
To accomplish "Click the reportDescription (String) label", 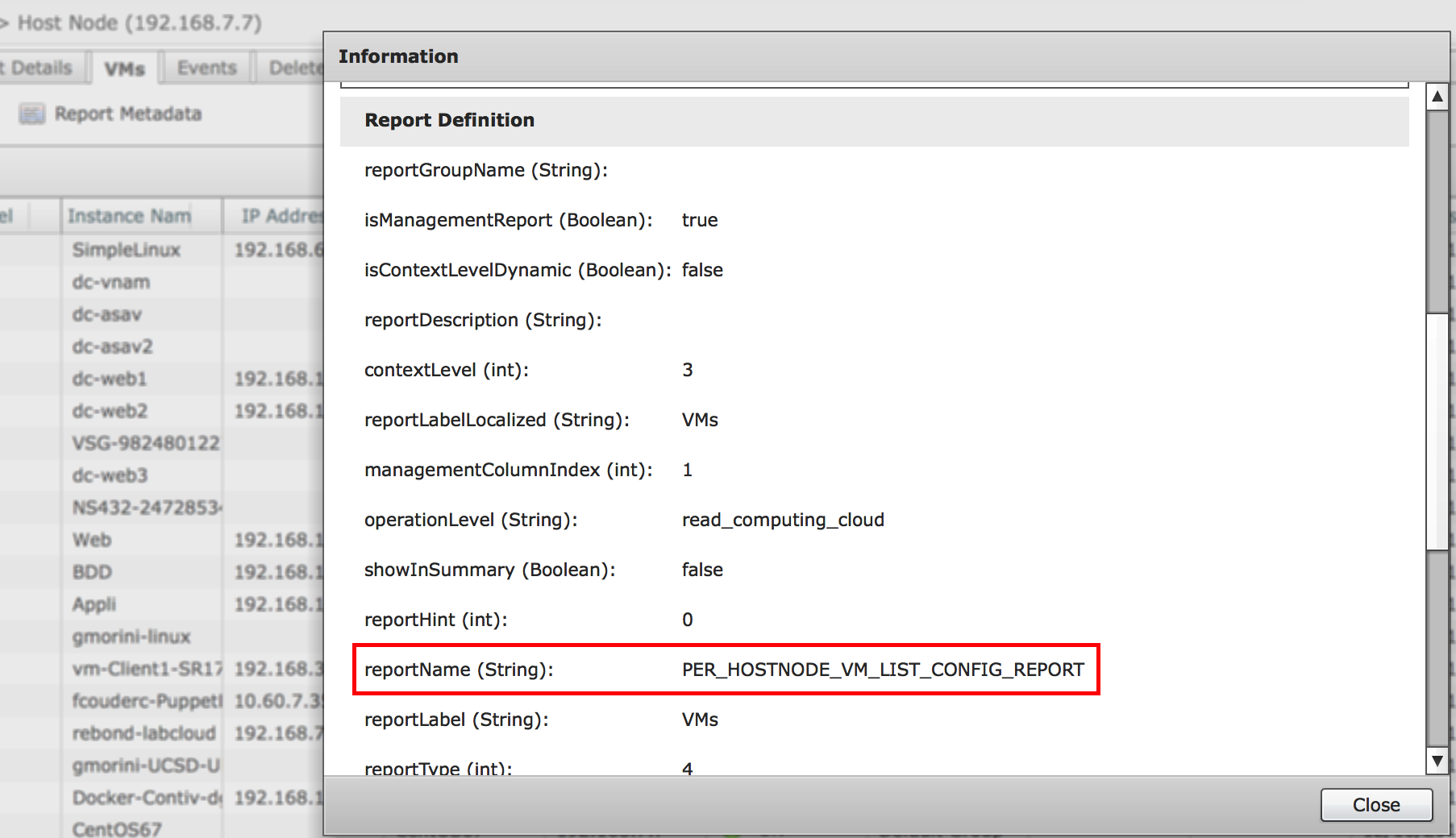I will [x=483, y=320].
